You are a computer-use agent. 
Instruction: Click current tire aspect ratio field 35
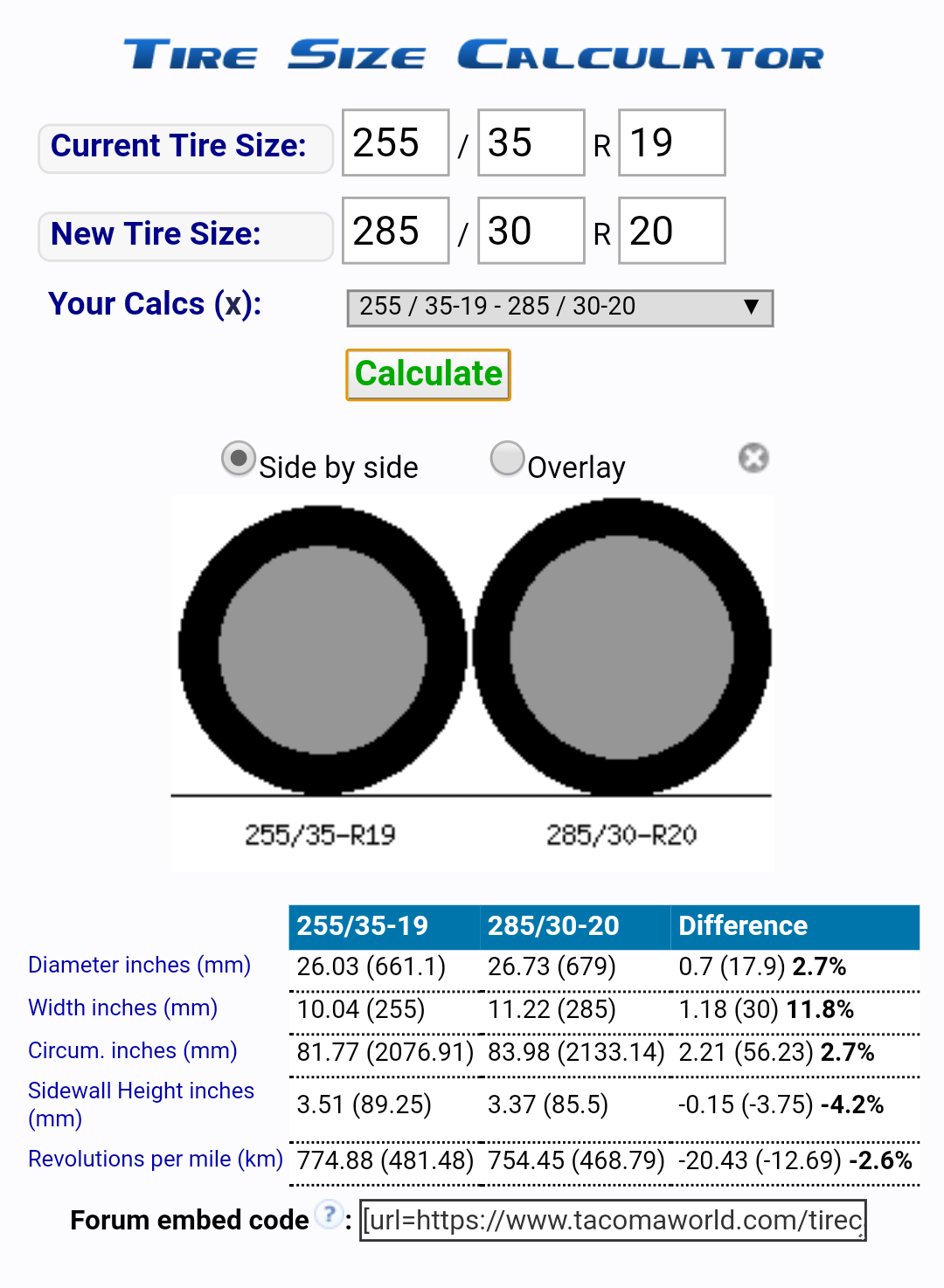pyautogui.click(x=531, y=143)
